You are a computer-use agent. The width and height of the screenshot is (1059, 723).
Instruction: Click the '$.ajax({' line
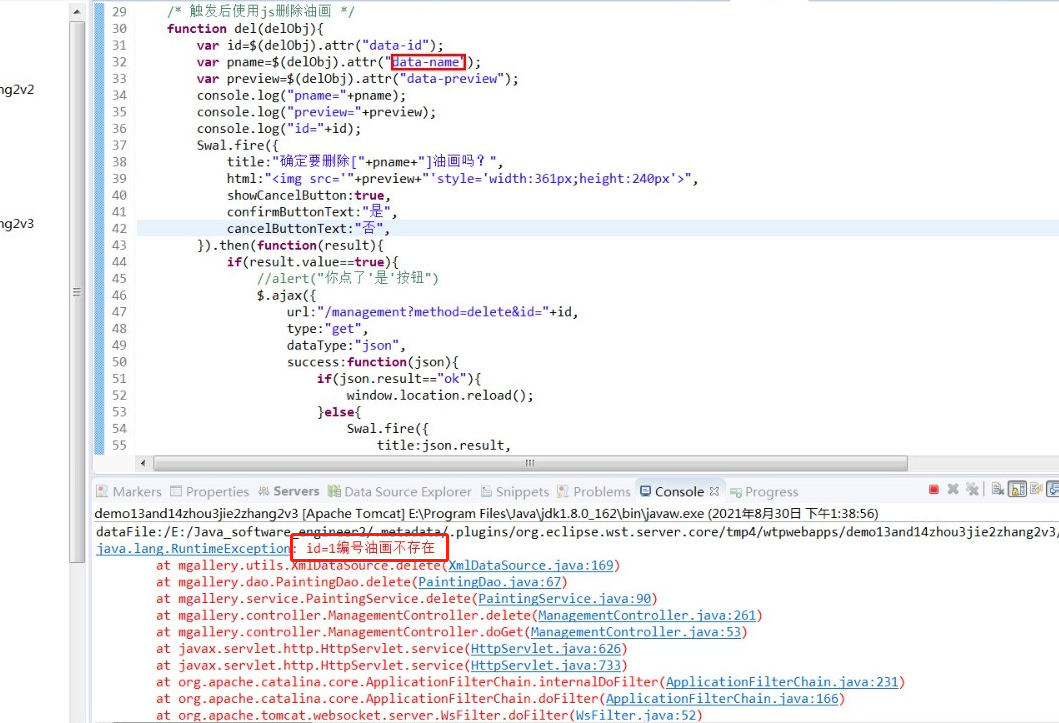286,295
